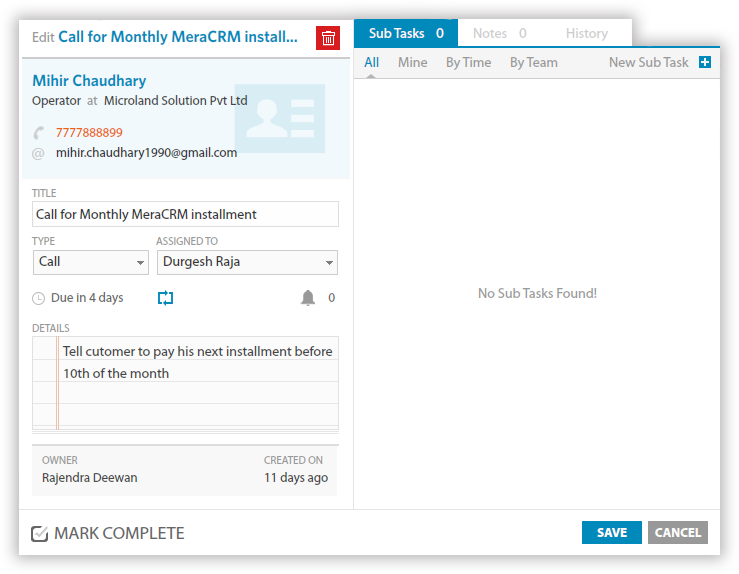This screenshot has width=739, height=574.
Task: Sort sub tasks By Team
Action: (x=533, y=62)
